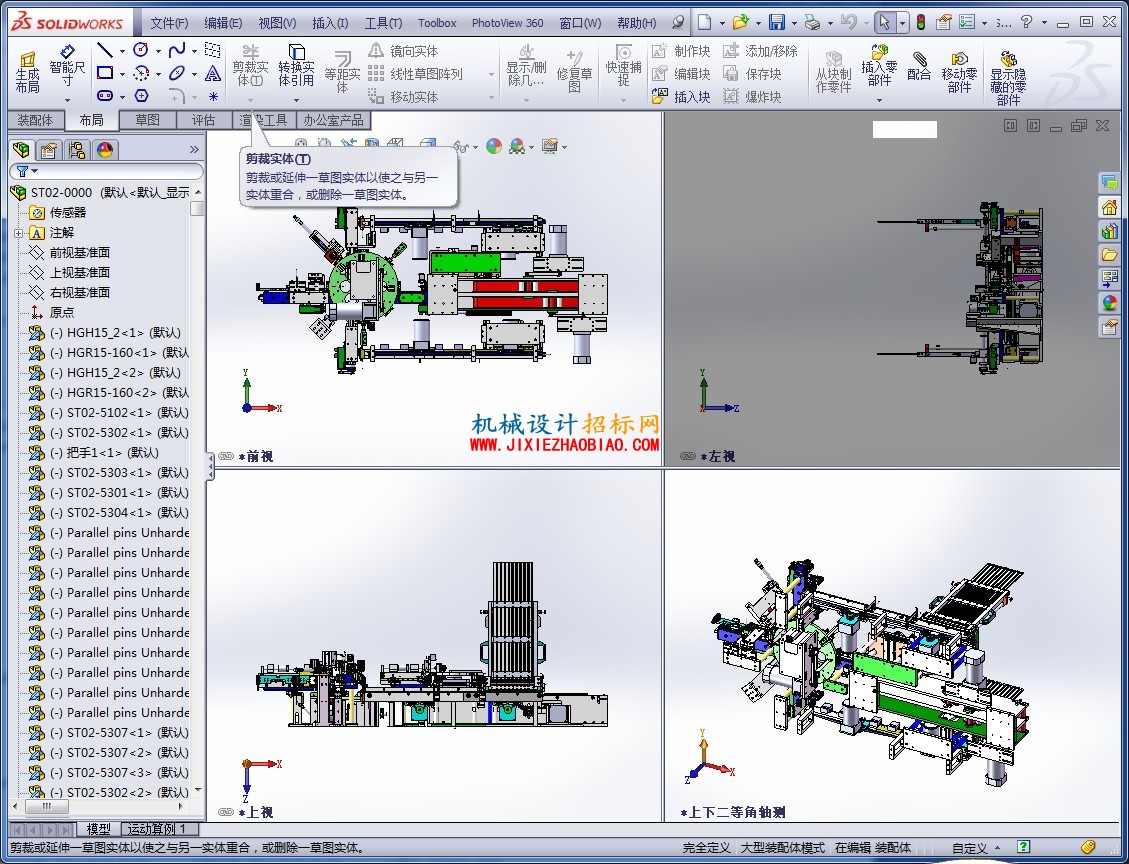Open the 自定义 units dropdown in status bar
The image size is (1129, 864).
coord(976,848)
